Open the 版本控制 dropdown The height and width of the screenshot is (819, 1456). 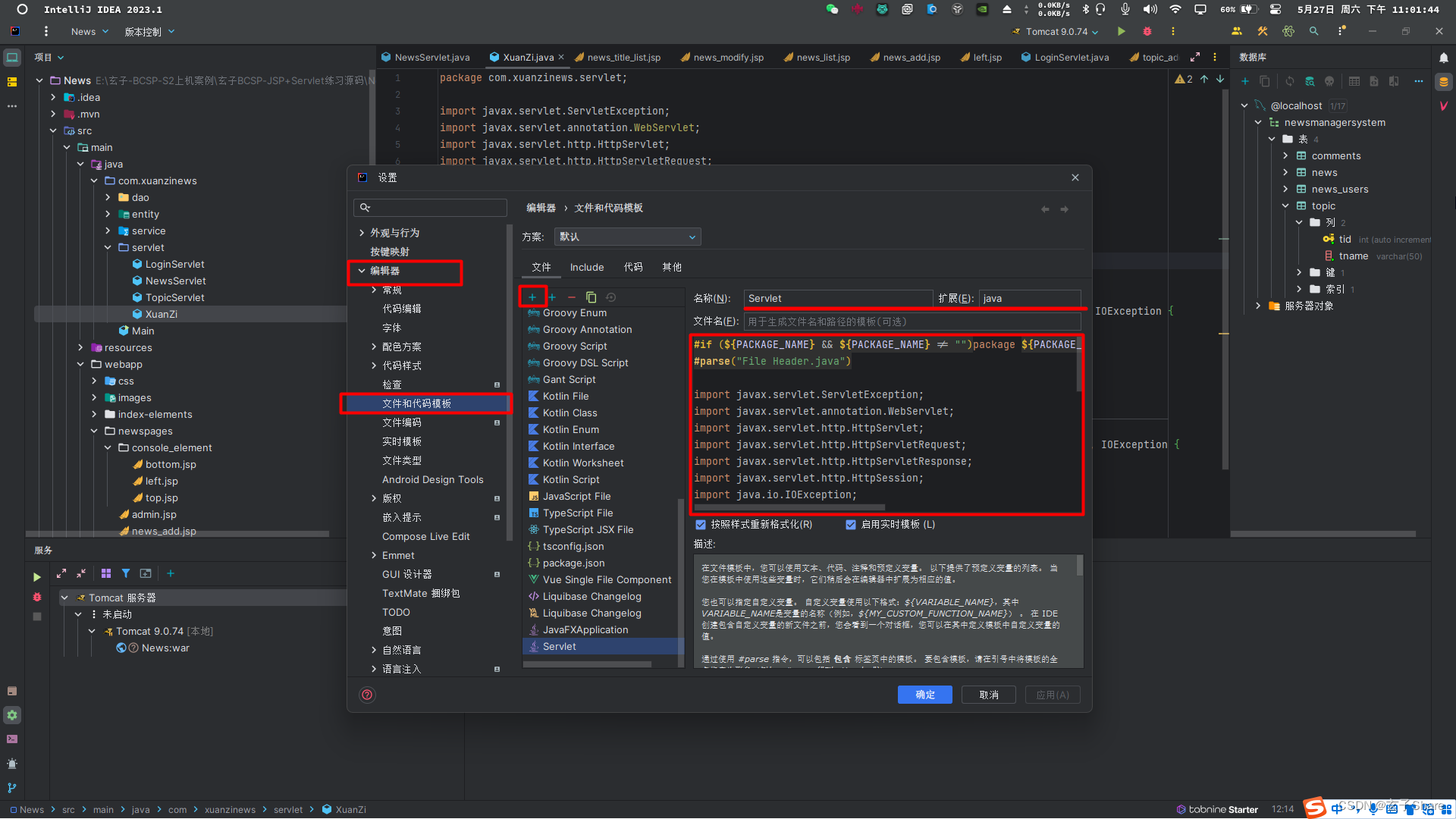tap(149, 31)
